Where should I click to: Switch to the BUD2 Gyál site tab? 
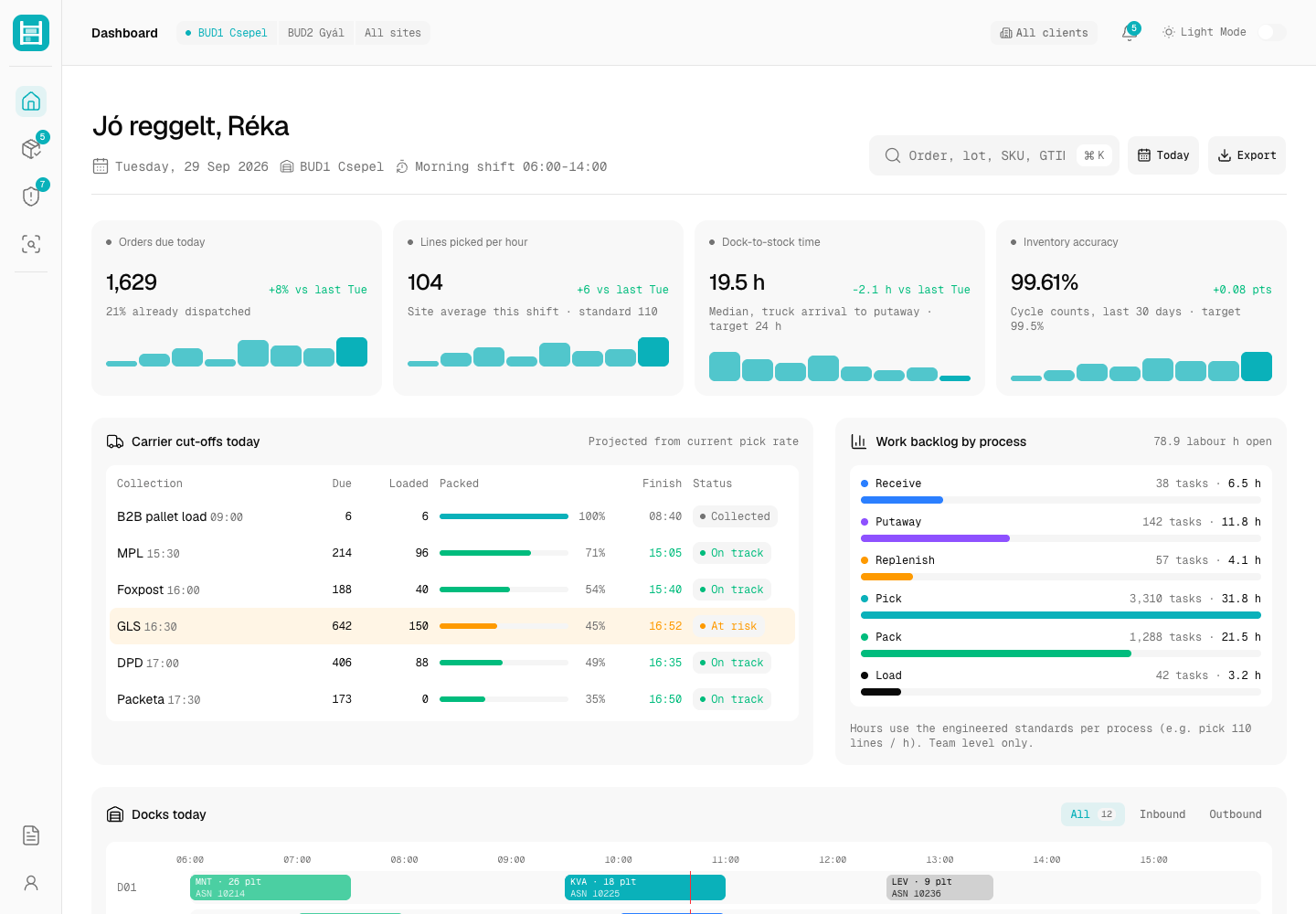coord(316,33)
